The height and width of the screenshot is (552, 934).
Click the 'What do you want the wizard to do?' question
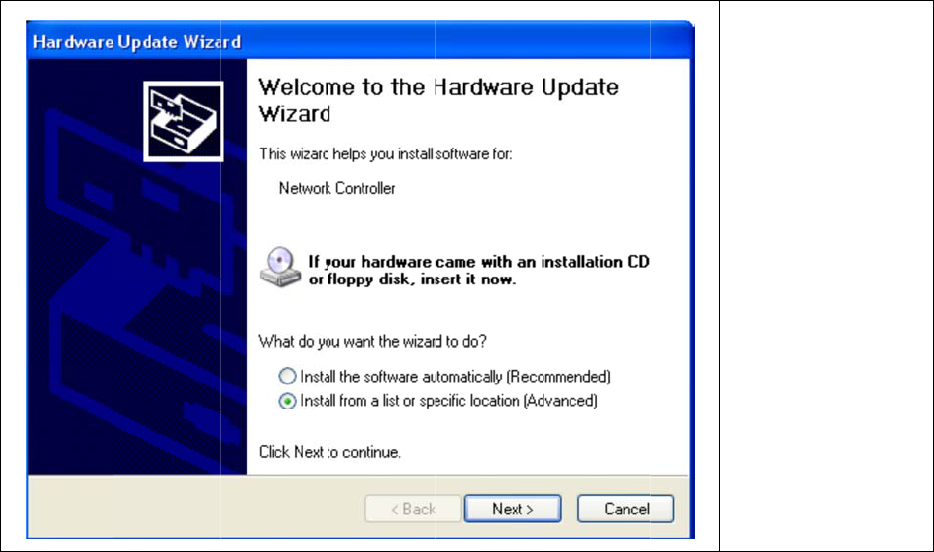(x=372, y=342)
